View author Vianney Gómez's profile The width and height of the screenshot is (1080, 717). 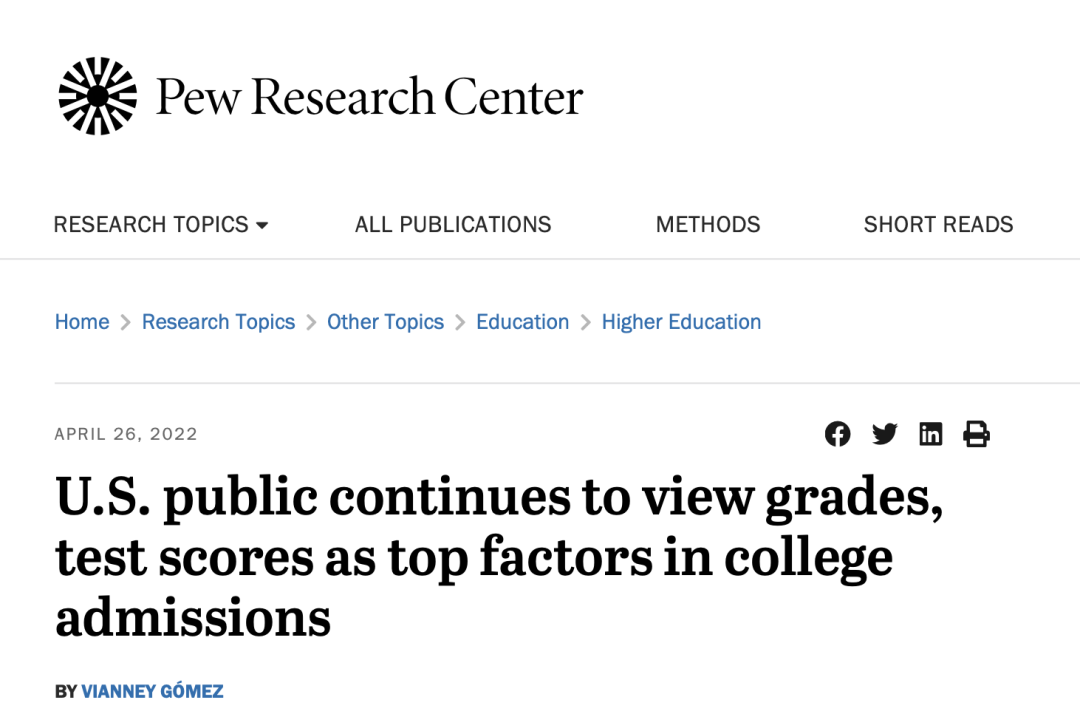tap(152, 691)
